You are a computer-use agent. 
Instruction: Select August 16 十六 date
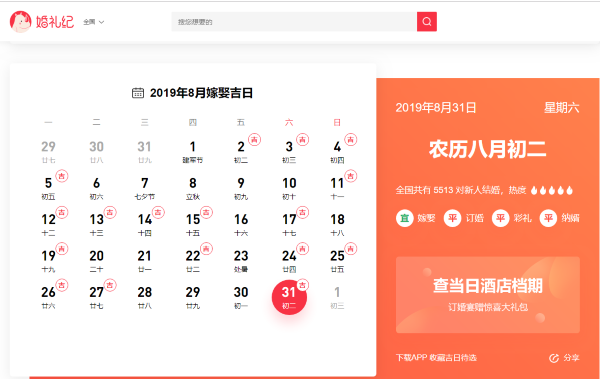point(241,225)
